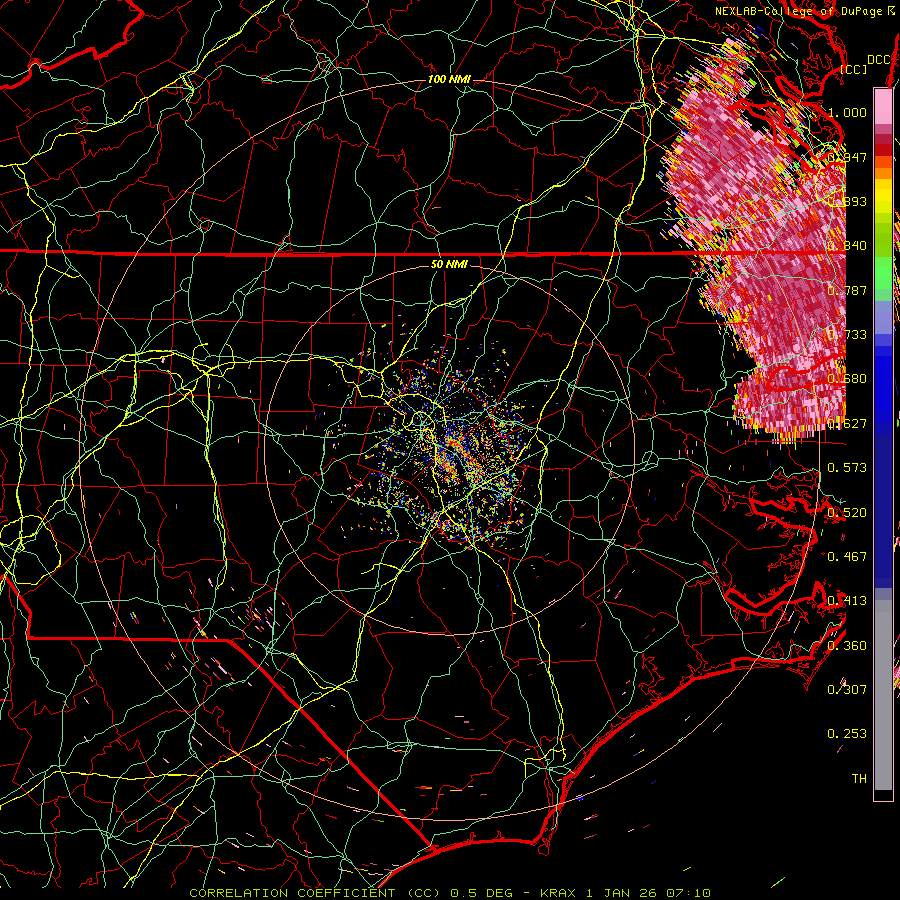Click the 0.467 legend value
This screenshot has height=900, width=900.
pyautogui.click(x=847, y=556)
